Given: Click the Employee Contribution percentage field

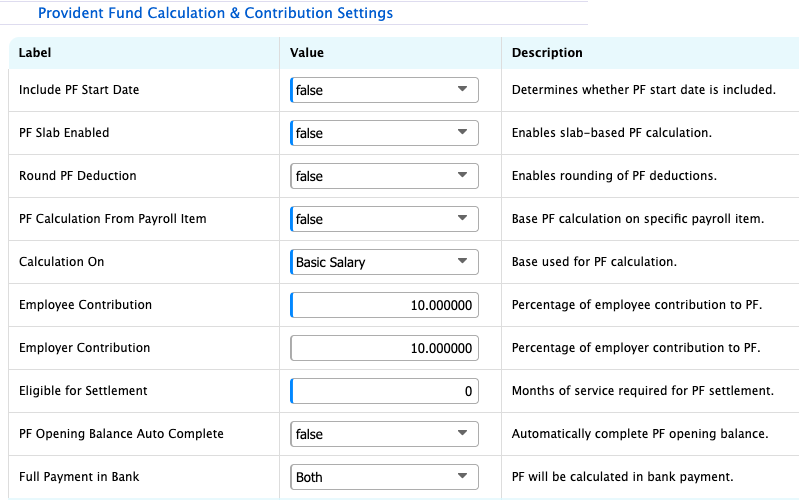Looking at the screenshot, I should pyautogui.click(x=384, y=305).
